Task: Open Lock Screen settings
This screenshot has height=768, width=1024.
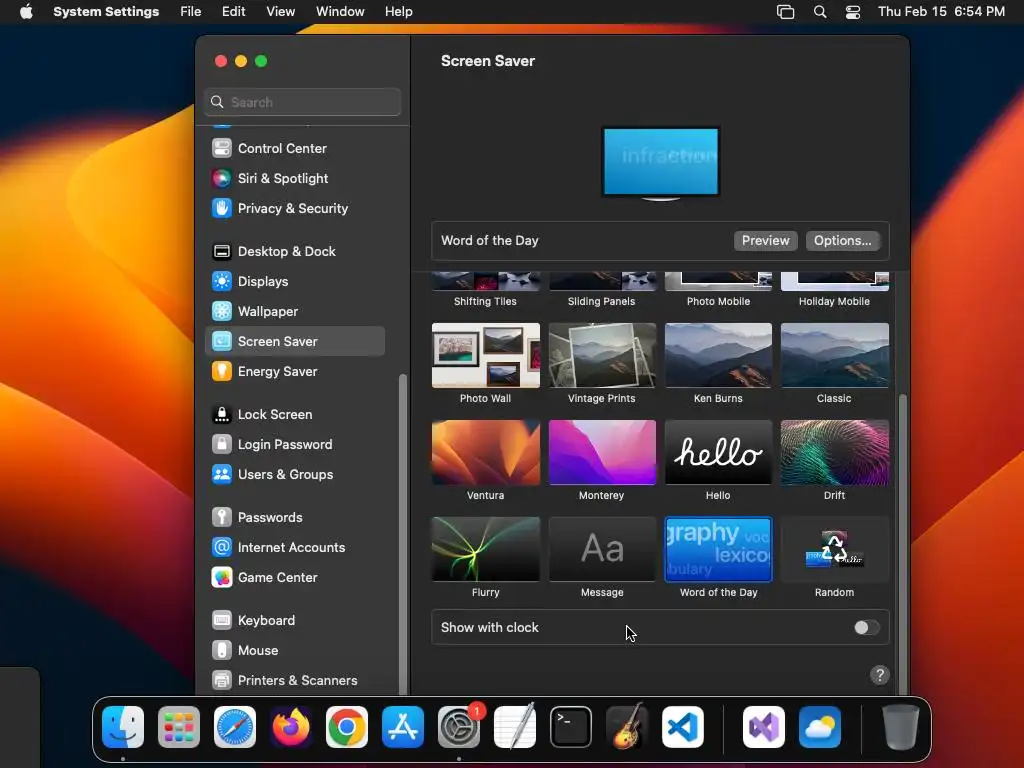Action: (x=295, y=415)
